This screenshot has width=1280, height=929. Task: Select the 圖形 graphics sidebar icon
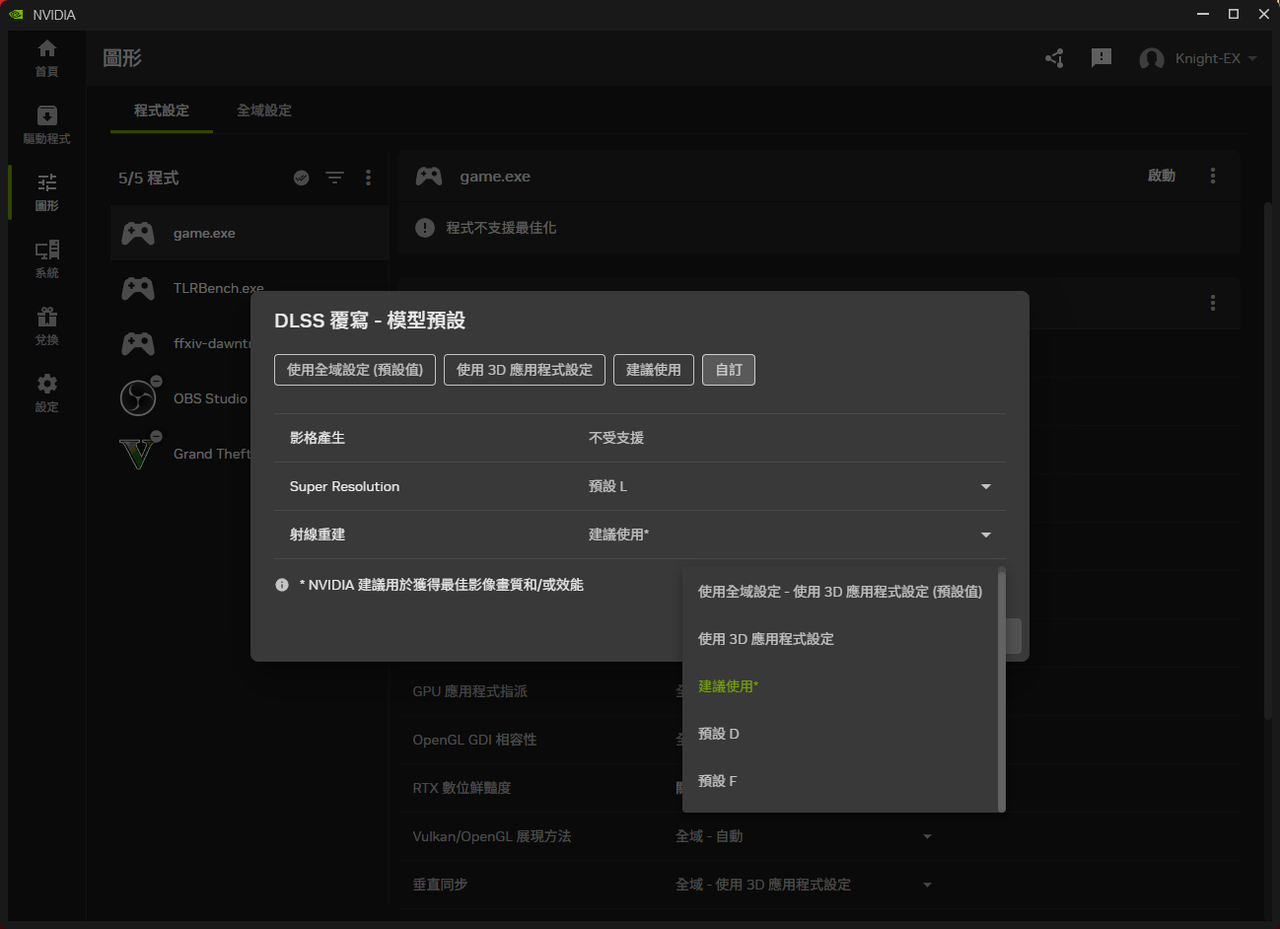pyautogui.click(x=46, y=192)
